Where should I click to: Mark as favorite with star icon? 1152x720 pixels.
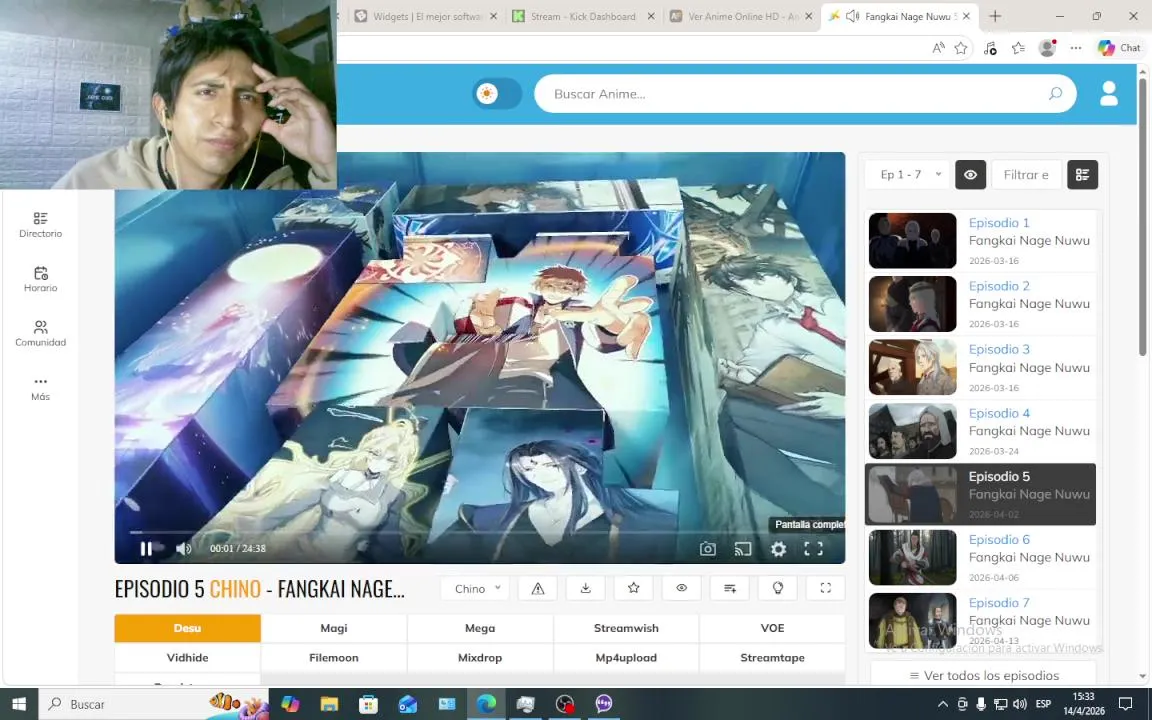(633, 588)
